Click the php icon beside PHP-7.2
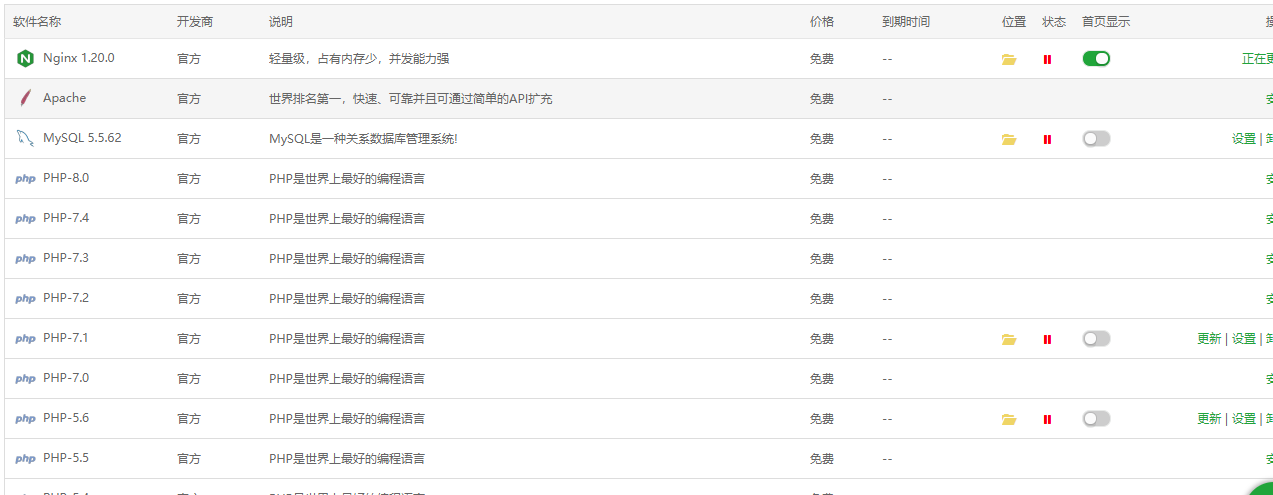Image resolution: width=1273 pixels, height=495 pixels. pyautogui.click(x=25, y=299)
